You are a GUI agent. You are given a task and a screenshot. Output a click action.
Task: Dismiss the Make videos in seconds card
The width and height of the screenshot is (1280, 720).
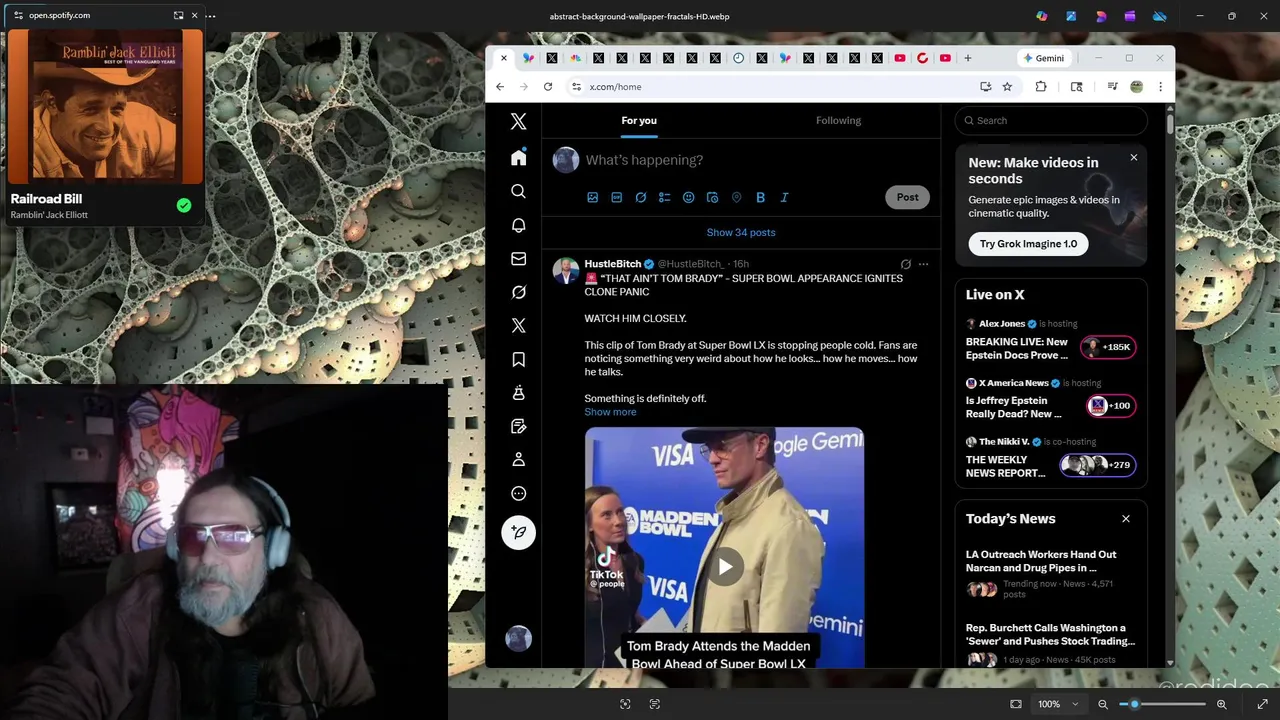pos(1133,158)
